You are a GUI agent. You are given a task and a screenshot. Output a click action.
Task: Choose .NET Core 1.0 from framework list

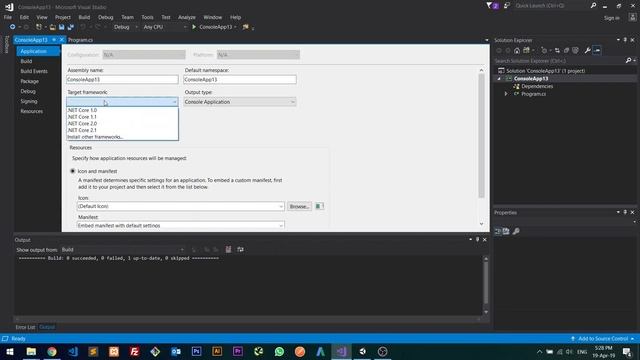tap(122, 110)
